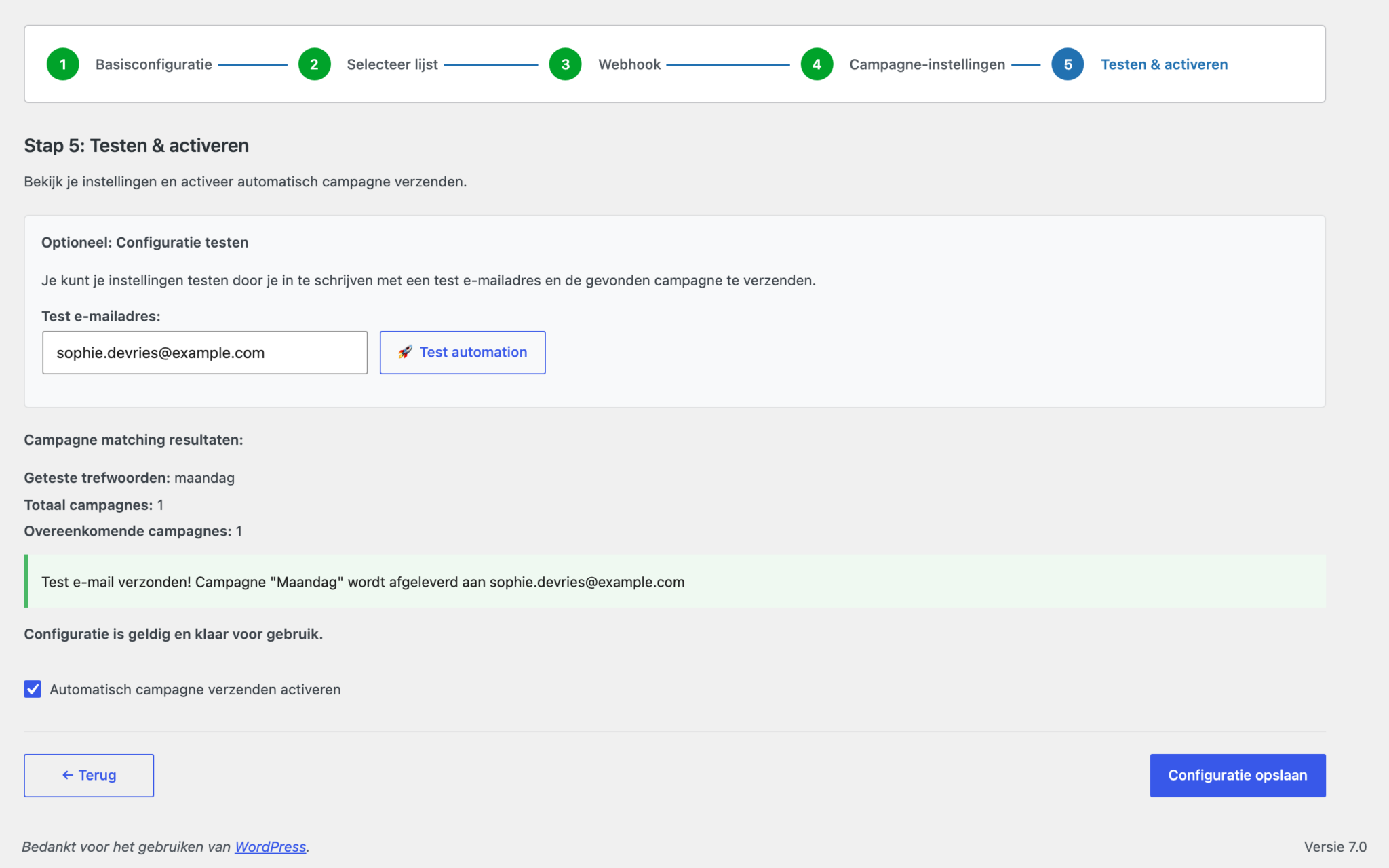This screenshot has height=868, width=1389.
Task: Go to the Selecteer lijst step label
Action: coord(392,64)
